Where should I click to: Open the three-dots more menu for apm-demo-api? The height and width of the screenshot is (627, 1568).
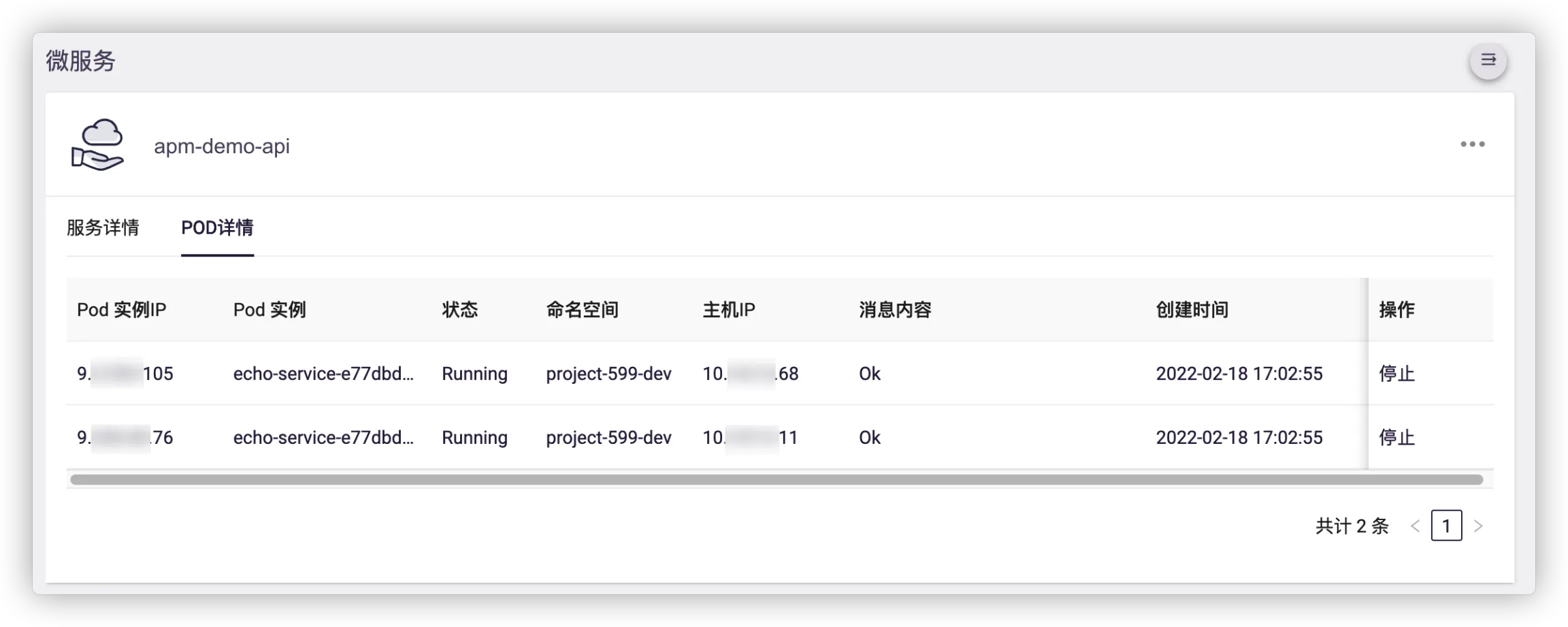click(1472, 144)
